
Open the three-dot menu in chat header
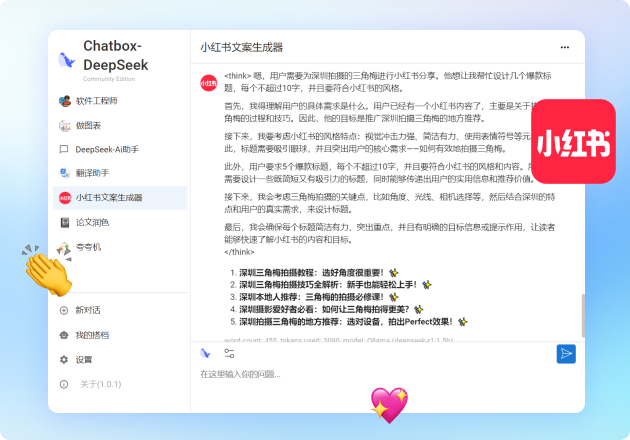click(x=565, y=47)
